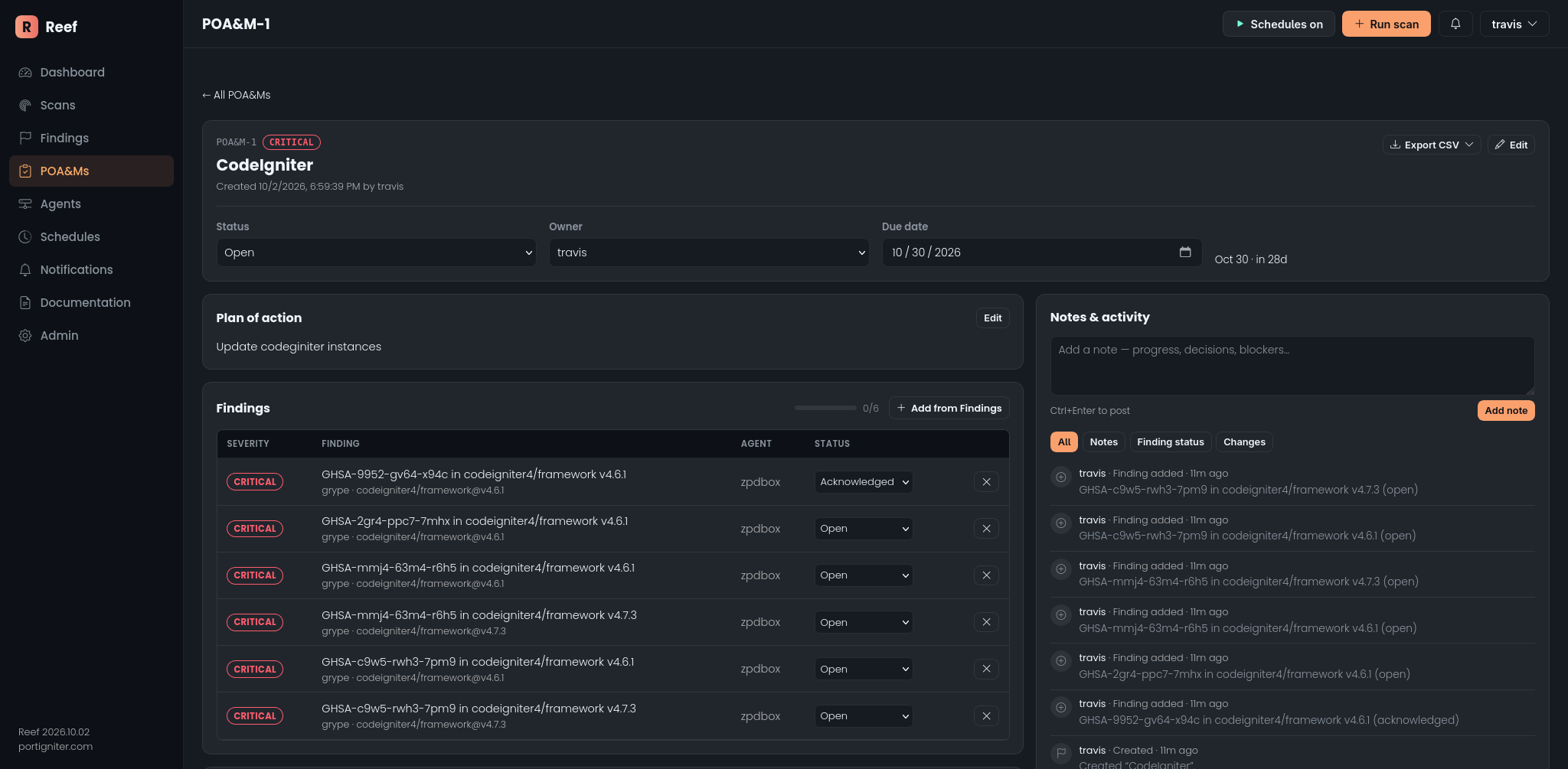Screen dimensions: 1568x769
Task: Go back to All POA&Ms
Action: pos(237,95)
